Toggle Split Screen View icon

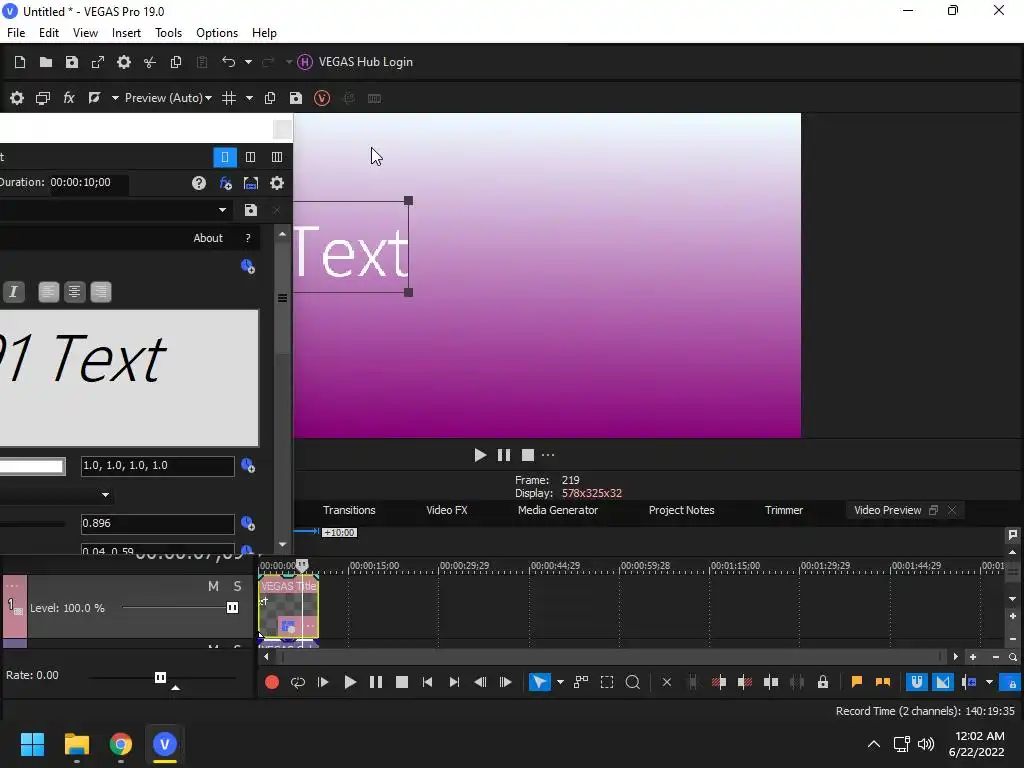coord(95,98)
